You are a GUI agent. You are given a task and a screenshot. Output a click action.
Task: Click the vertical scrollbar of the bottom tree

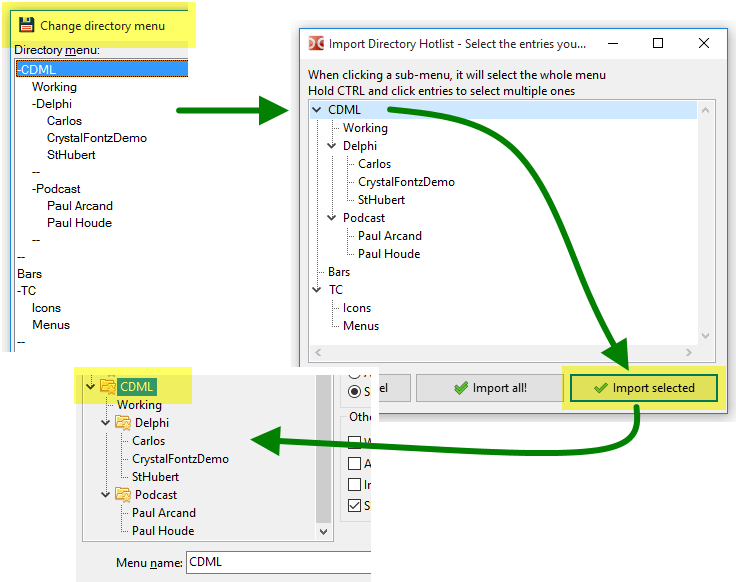coord(323,450)
